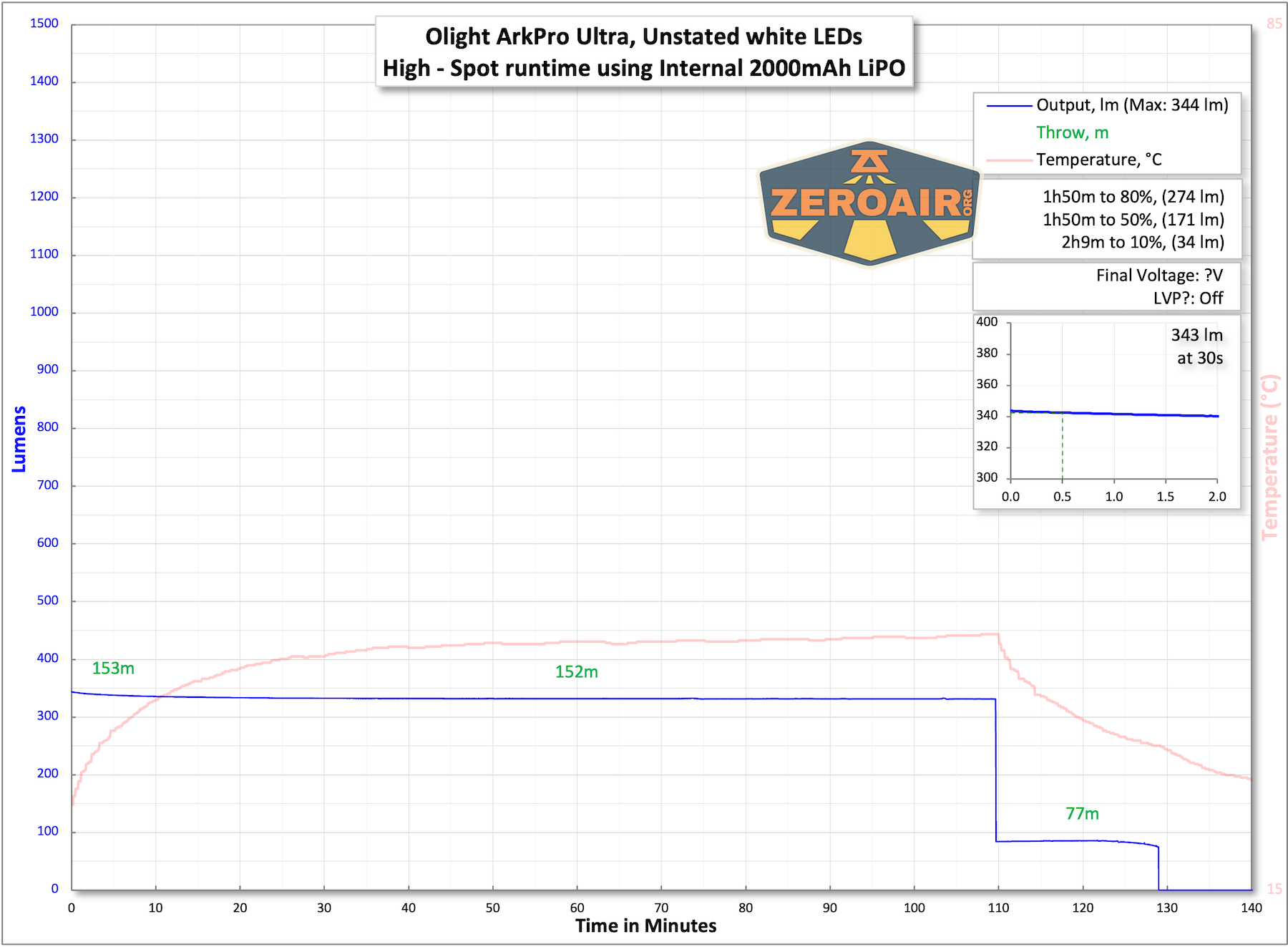1288x947 pixels.
Task: Select the green "Throw, m" legend entry
Action: (1072, 133)
